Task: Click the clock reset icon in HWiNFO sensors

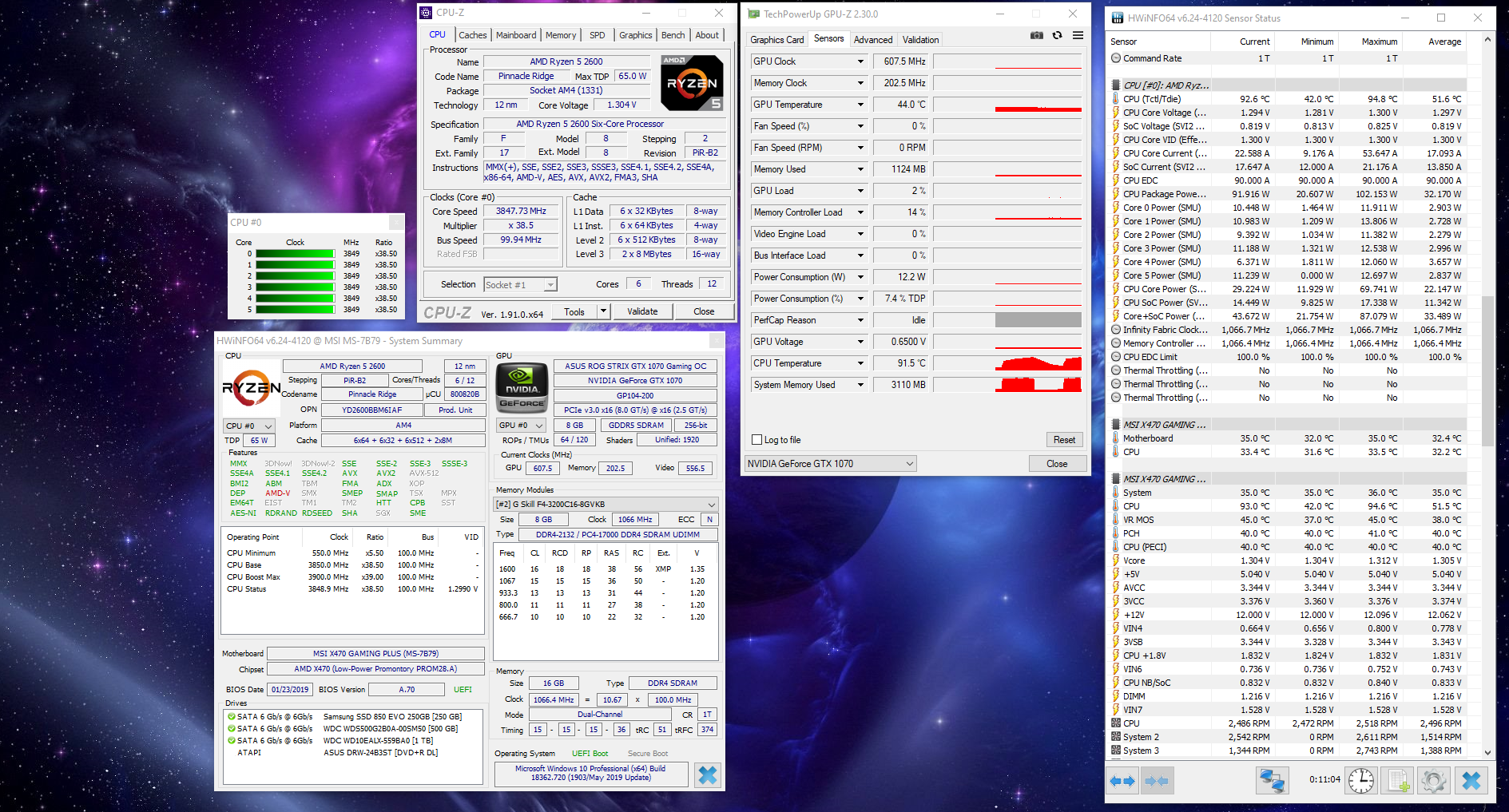Action: [x=1361, y=780]
